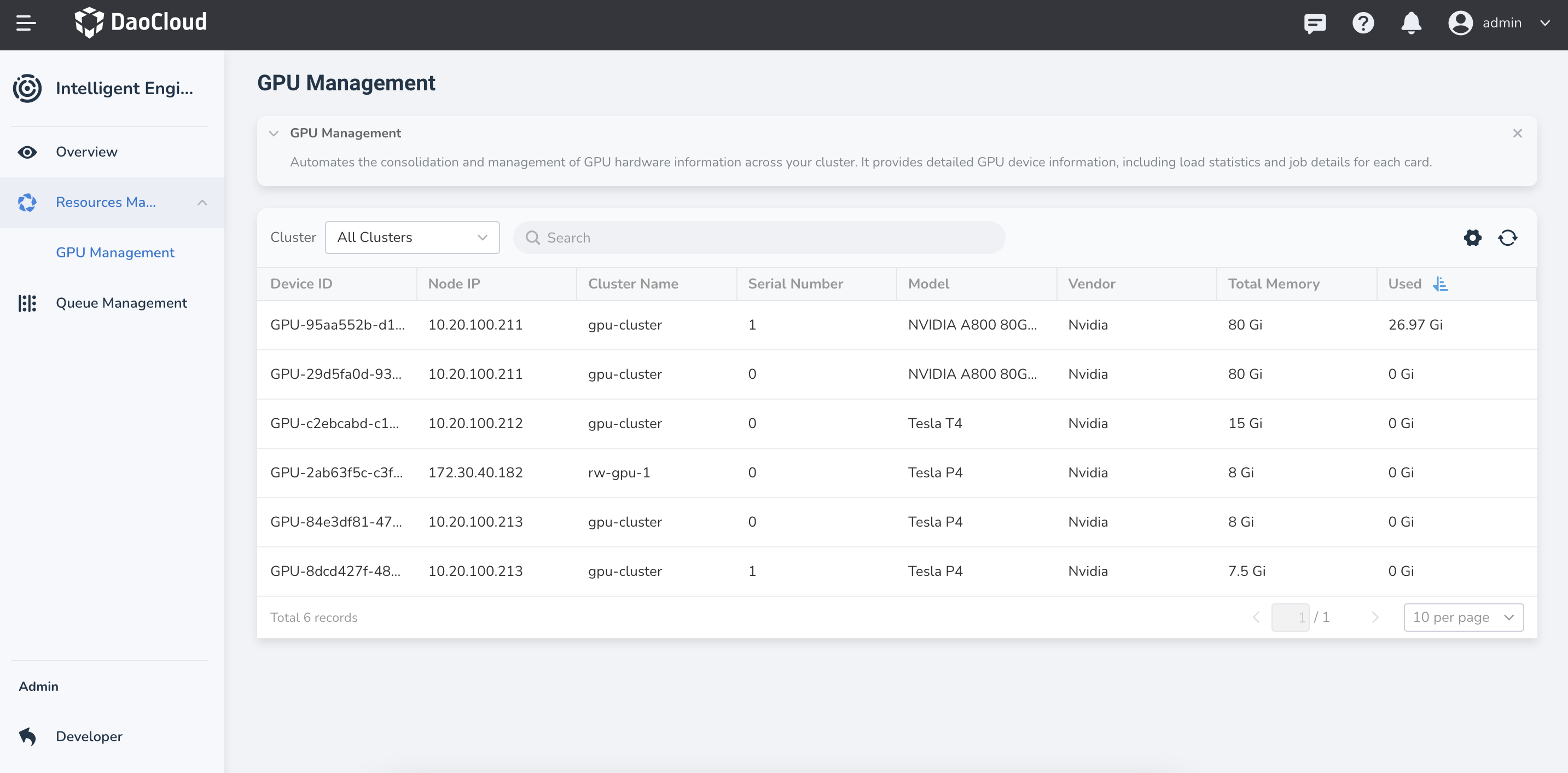Click the GPU Management menu item
This screenshot has height=773, width=1568.
click(116, 252)
